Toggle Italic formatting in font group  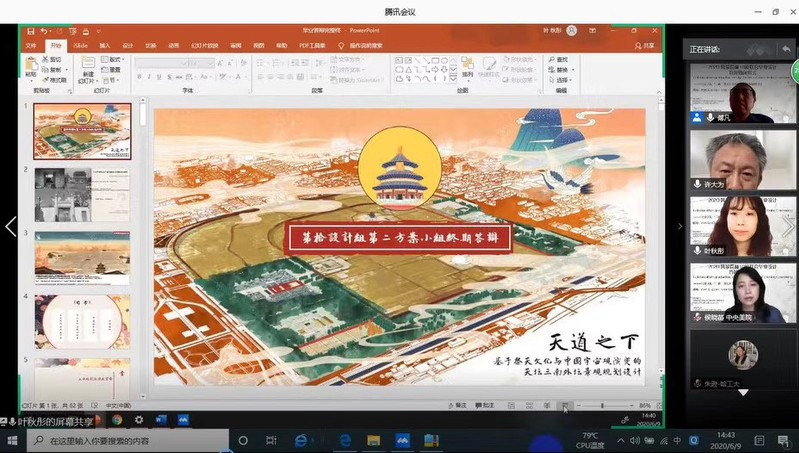[149, 77]
